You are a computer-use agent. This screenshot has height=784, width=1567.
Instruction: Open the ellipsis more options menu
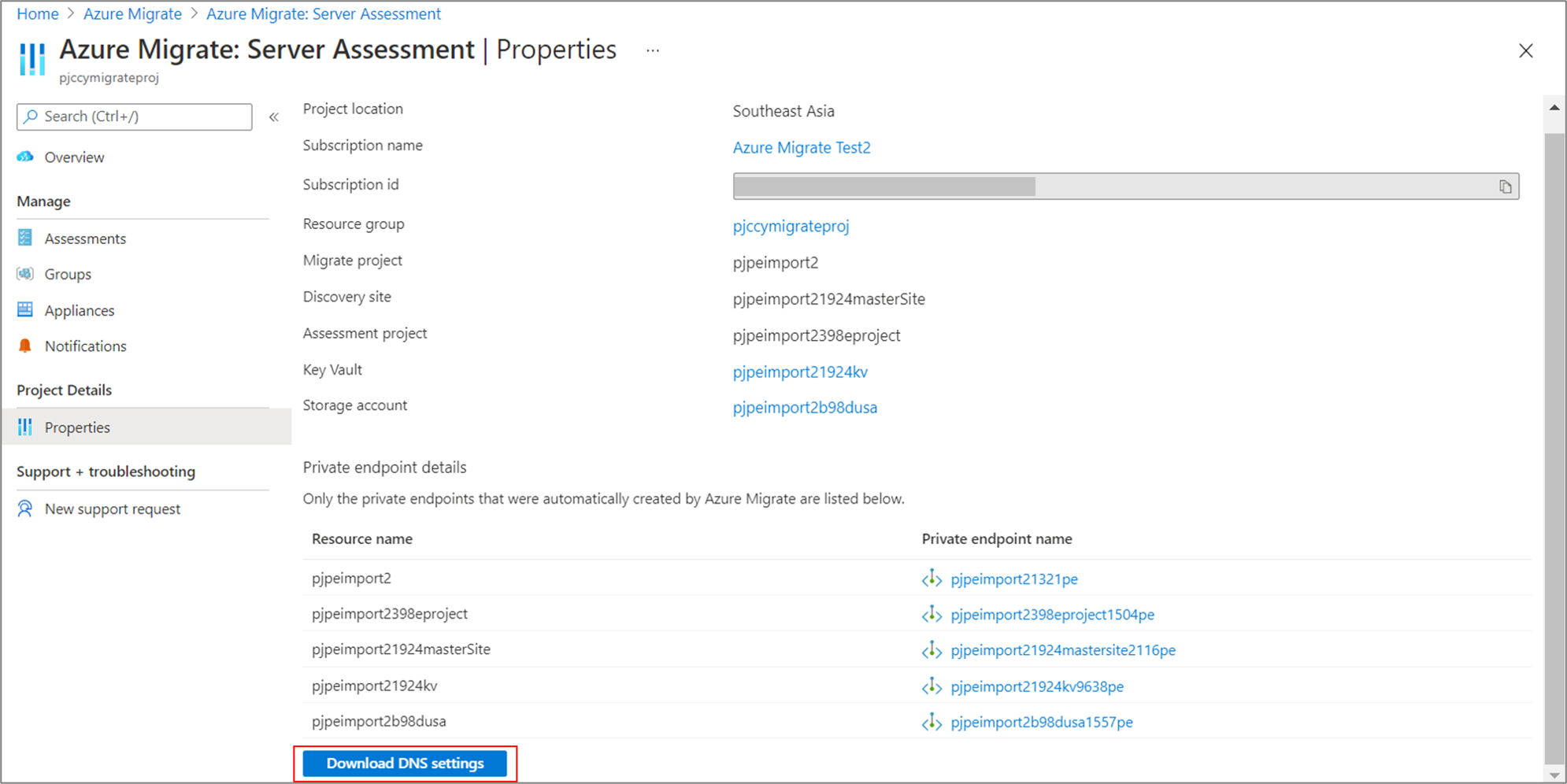(x=653, y=50)
